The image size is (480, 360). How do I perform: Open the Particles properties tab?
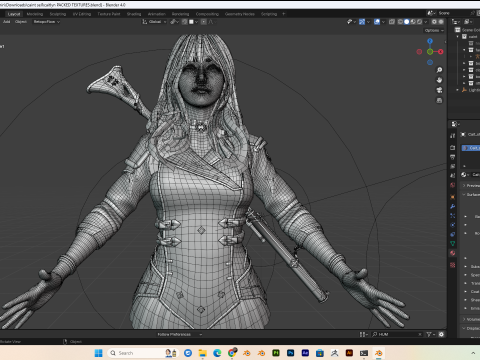pos(452,216)
